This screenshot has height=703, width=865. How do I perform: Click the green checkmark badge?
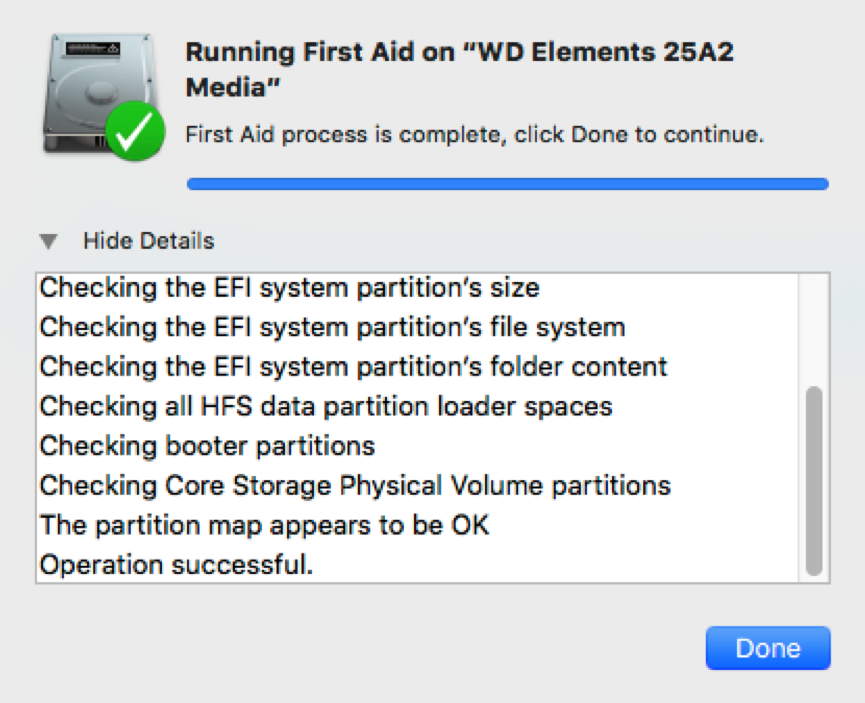tap(135, 131)
